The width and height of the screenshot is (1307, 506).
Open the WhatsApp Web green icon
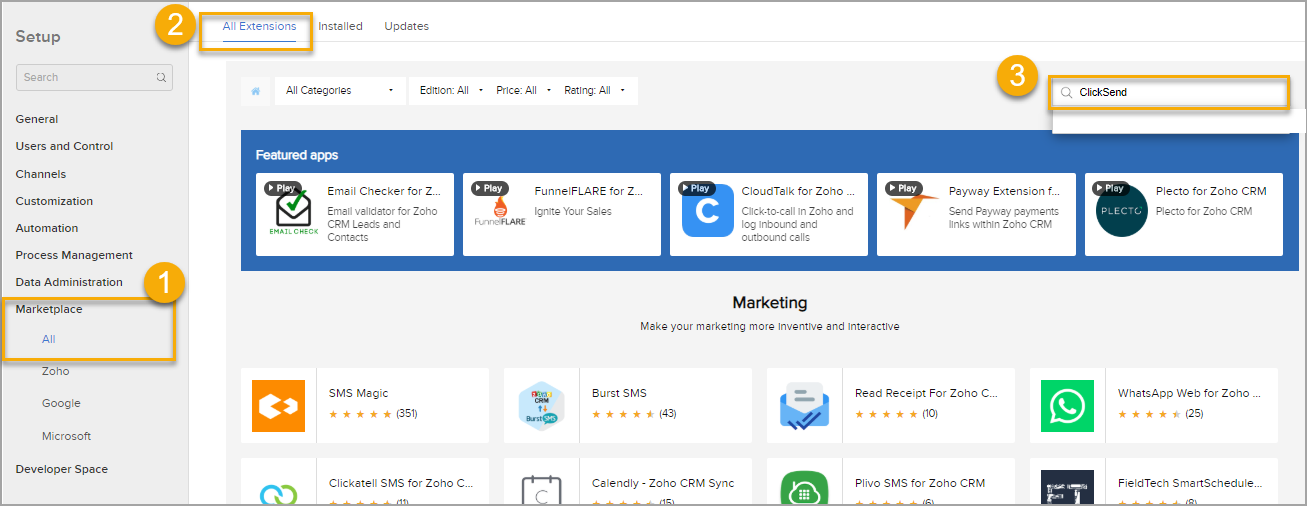click(1067, 406)
